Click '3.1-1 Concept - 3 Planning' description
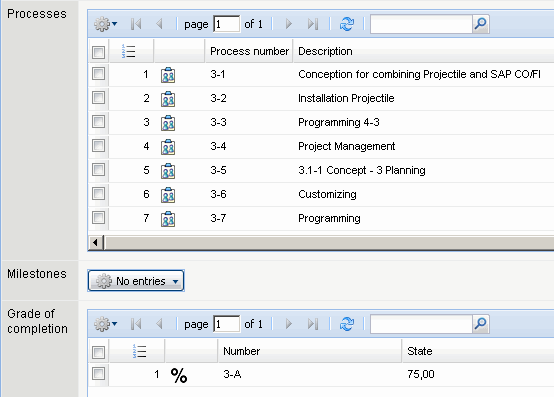 click(x=362, y=170)
